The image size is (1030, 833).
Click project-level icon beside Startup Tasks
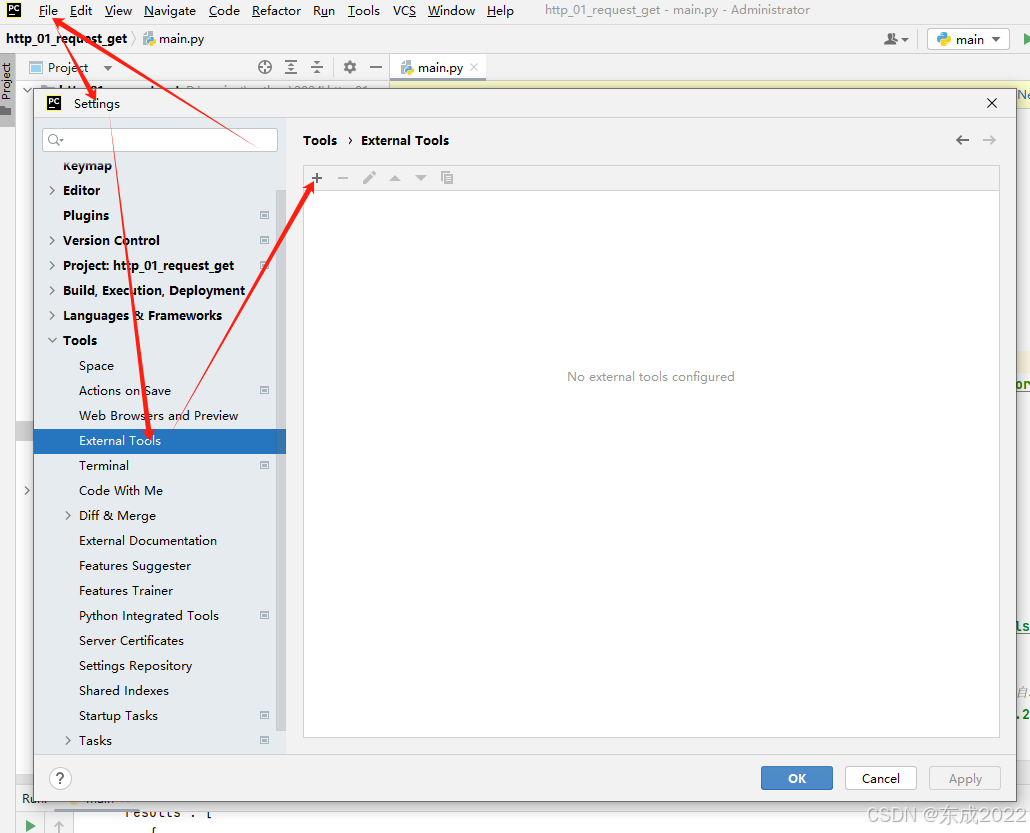coord(264,715)
